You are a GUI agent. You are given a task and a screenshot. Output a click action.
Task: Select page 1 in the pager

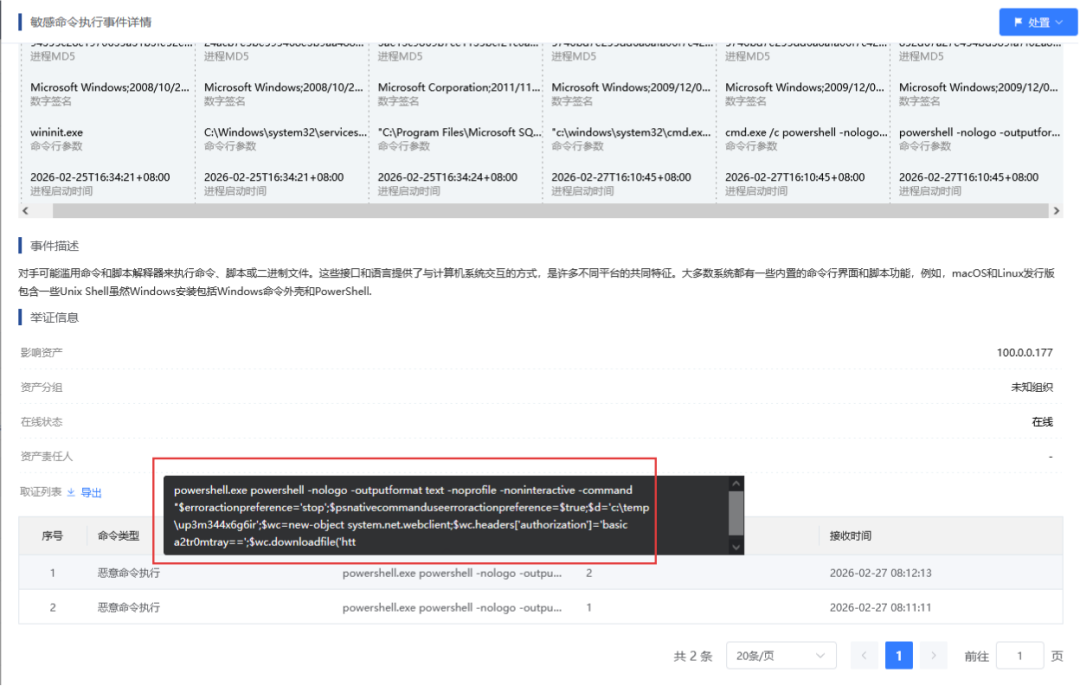898,655
